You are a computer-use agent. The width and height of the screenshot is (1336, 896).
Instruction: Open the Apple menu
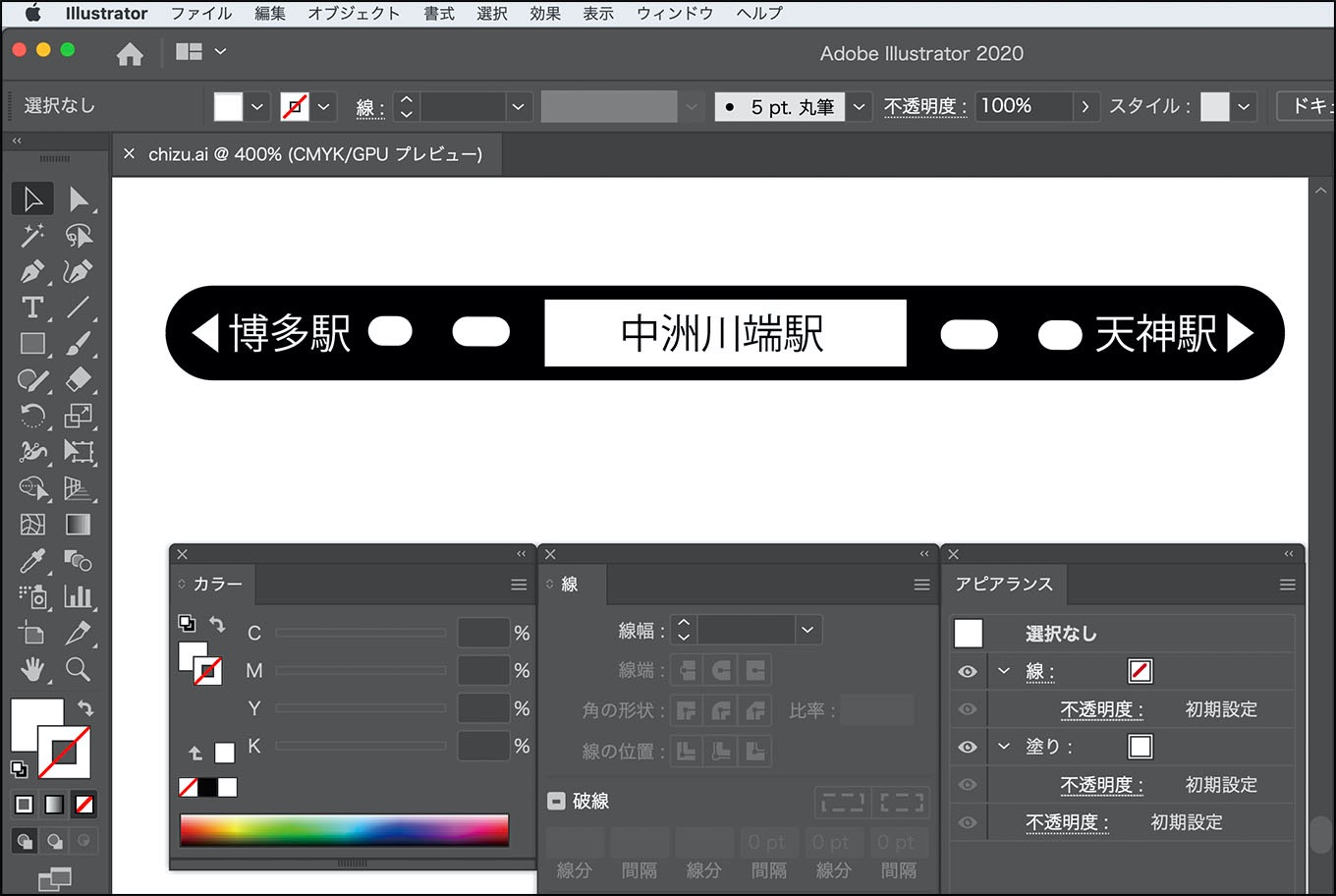[32, 13]
